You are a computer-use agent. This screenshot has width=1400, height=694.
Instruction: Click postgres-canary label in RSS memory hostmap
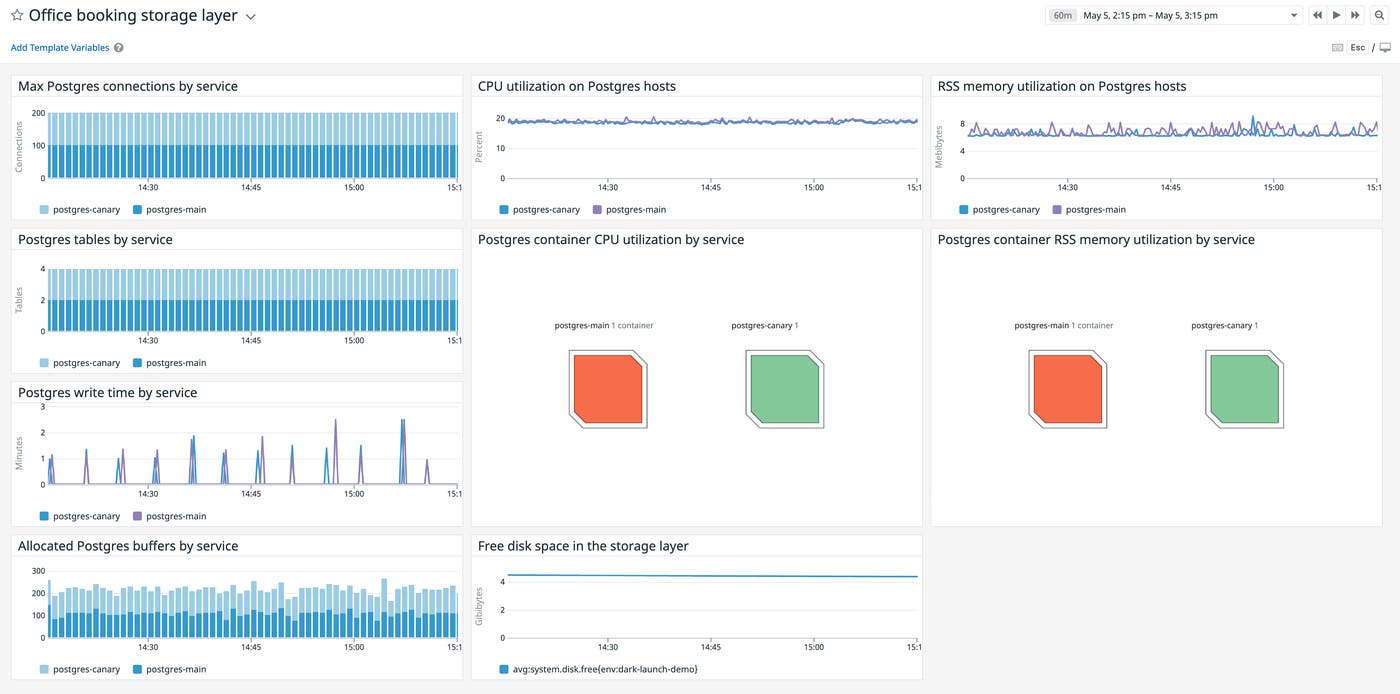1222,326
